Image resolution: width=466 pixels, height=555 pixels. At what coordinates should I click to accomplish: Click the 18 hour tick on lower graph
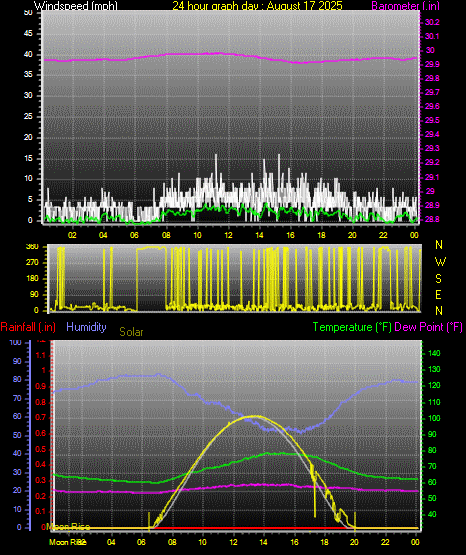pos(324,542)
